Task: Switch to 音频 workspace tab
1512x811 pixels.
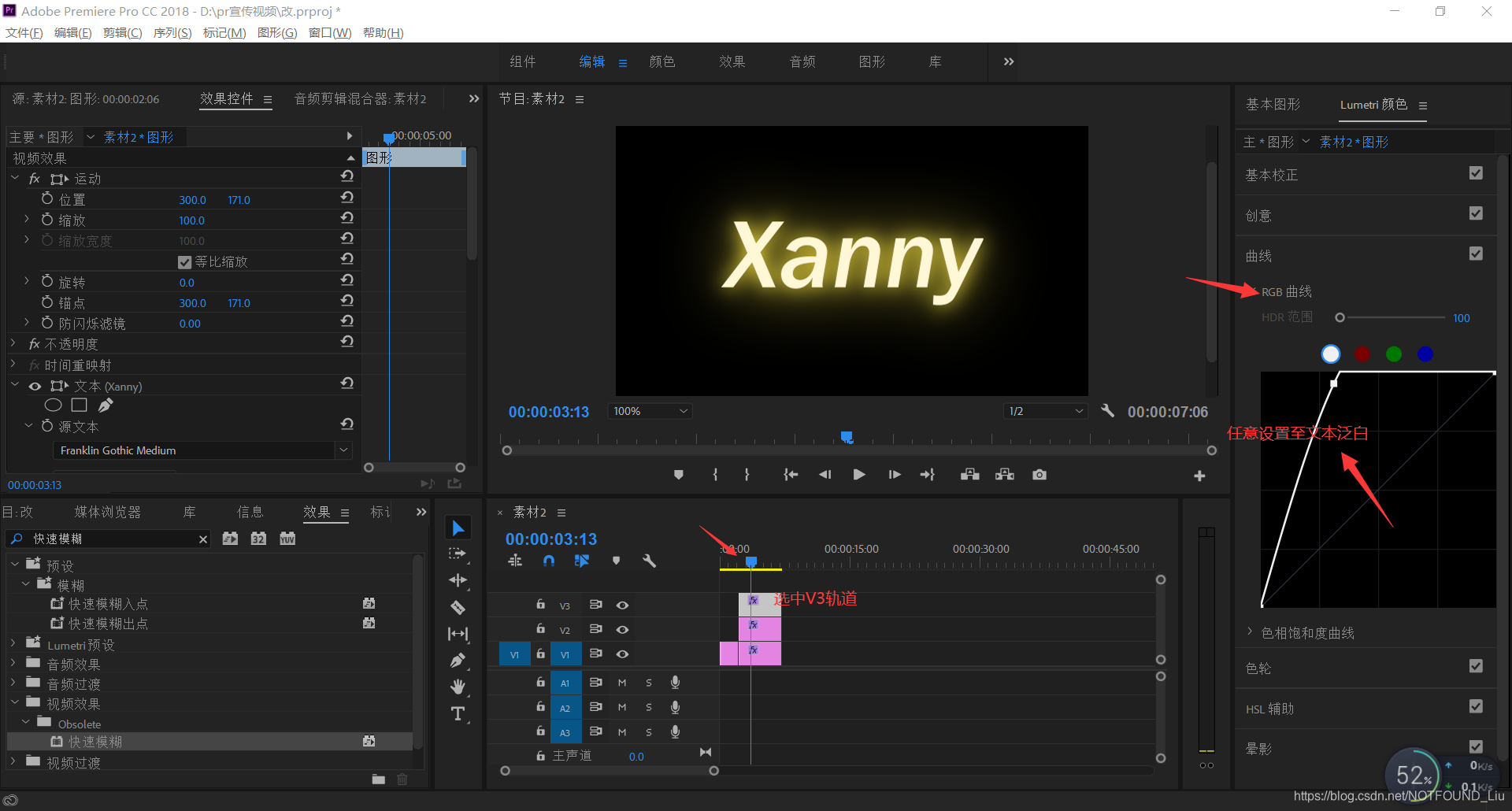Action: 802,61
